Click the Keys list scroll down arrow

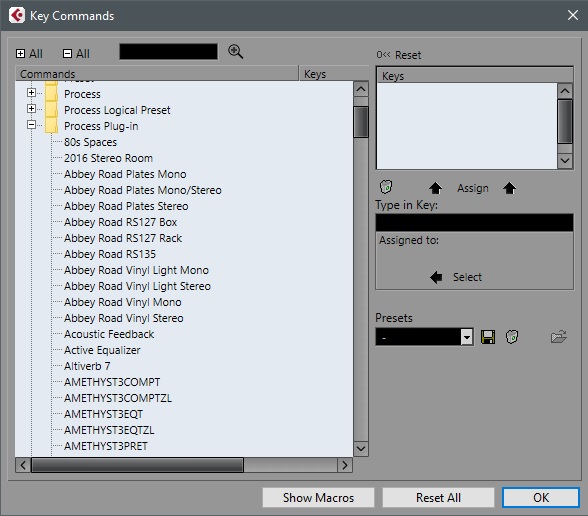pyautogui.click(x=565, y=161)
